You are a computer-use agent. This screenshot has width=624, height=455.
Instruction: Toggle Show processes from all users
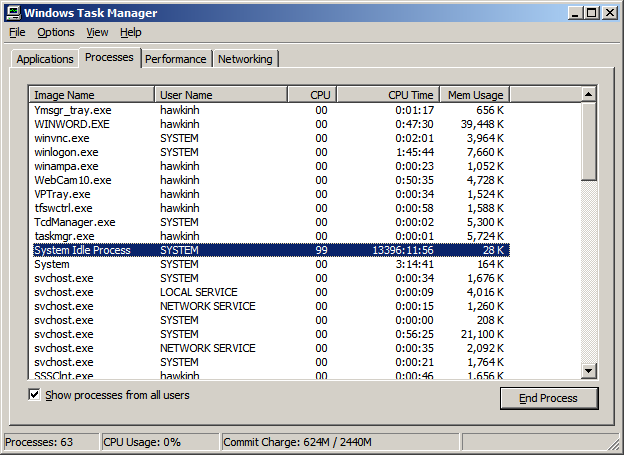coord(35,395)
